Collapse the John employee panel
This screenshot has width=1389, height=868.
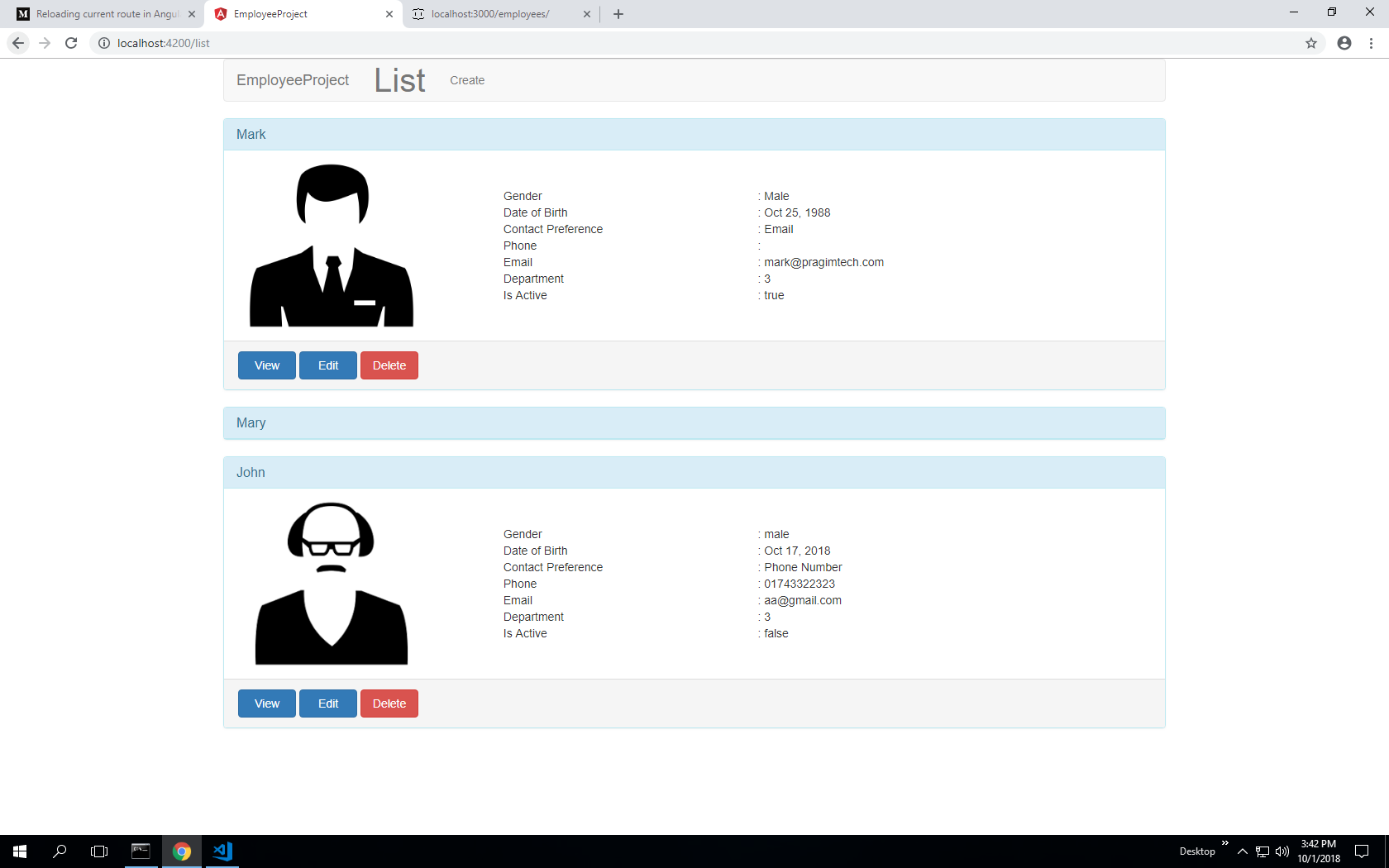click(251, 472)
